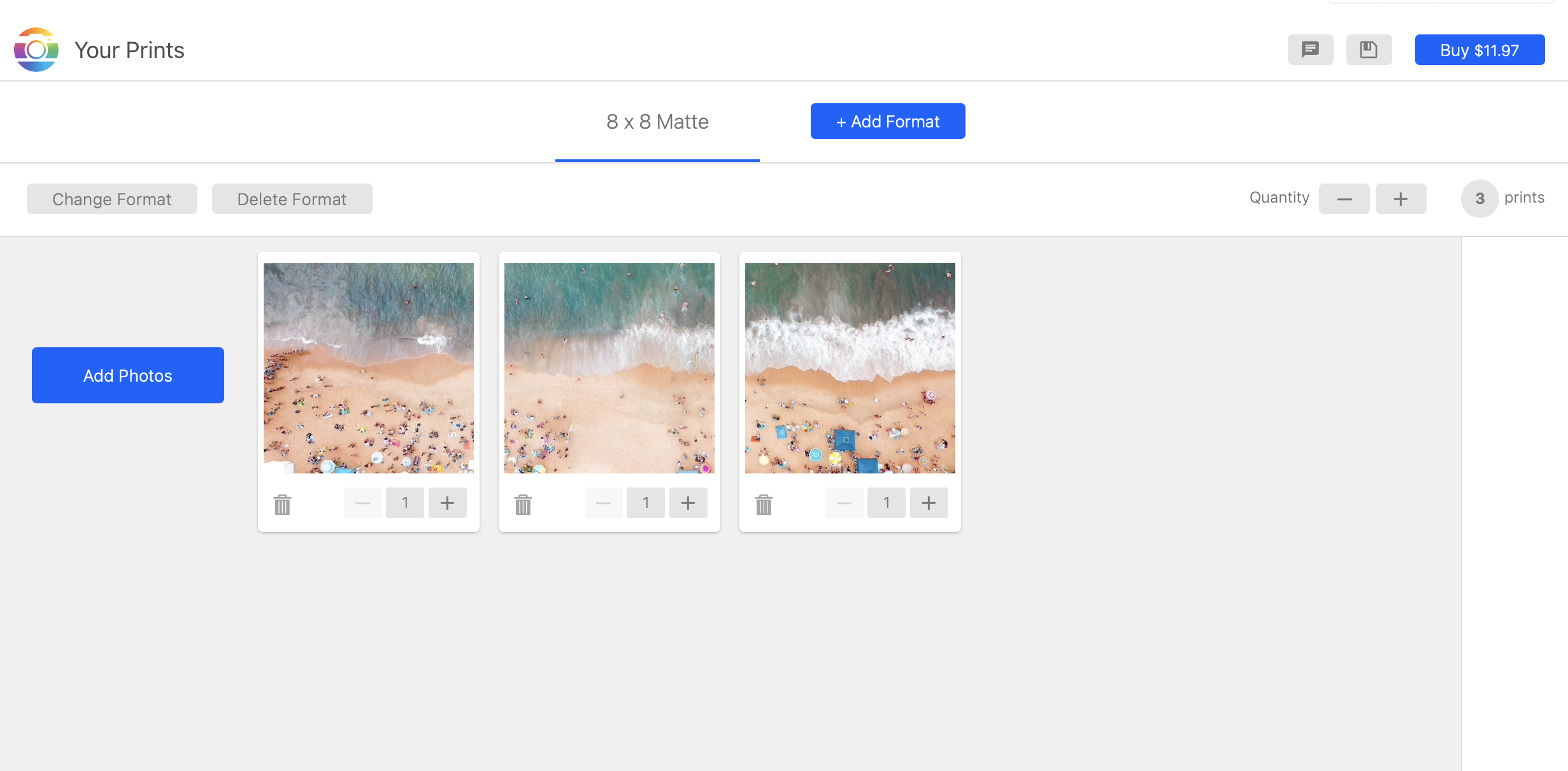Delete the first photo using trash icon
Screen dimensions: 1568x771
tap(282, 504)
